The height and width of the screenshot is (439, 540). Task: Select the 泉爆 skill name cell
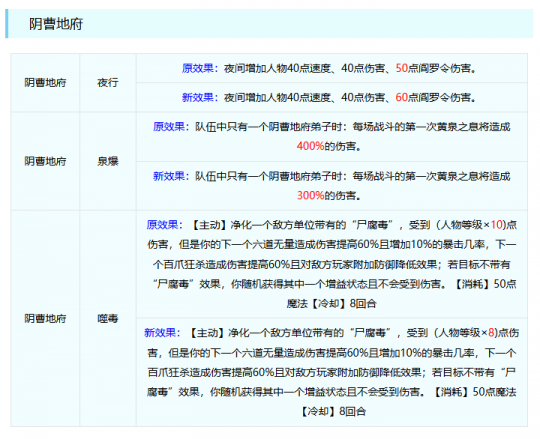pyautogui.click(x=108, y=161)
